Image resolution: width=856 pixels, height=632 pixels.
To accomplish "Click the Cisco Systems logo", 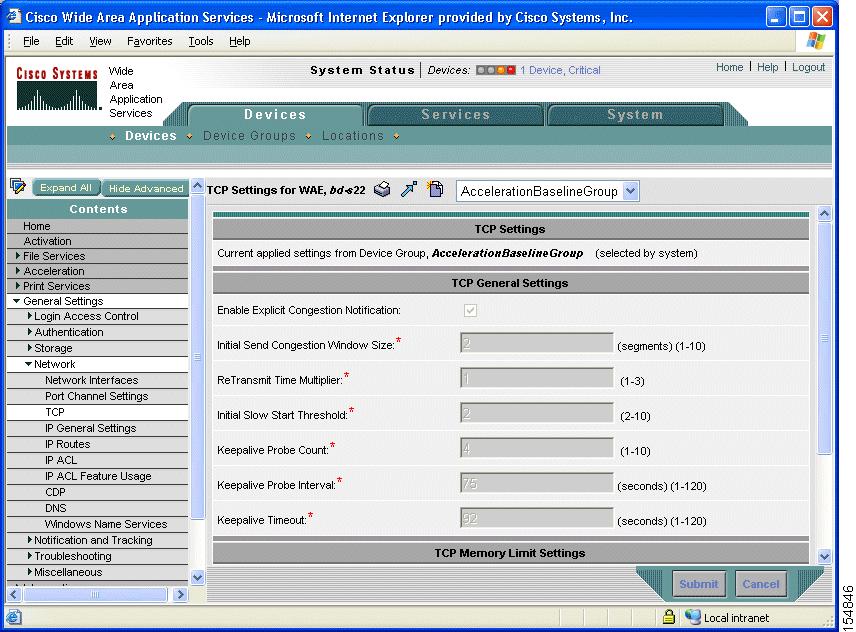I will (x=57, y=88).
